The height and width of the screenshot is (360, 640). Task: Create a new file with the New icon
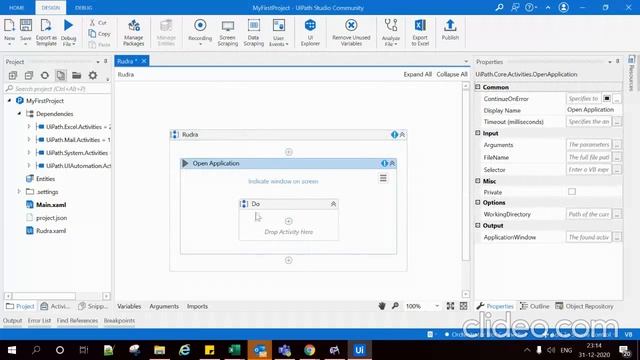(x=9, y=31)
